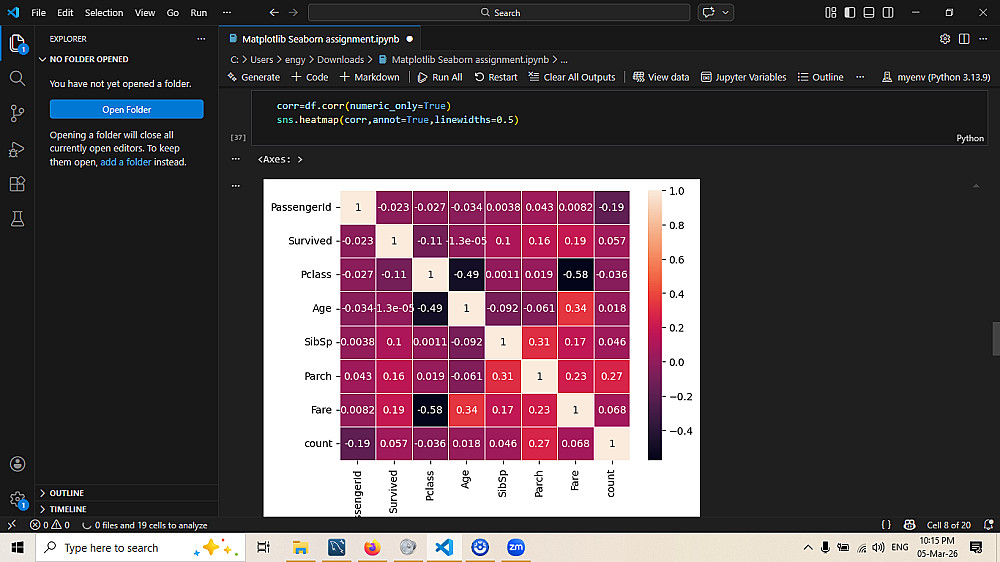Open the Run menu
The width and height of the screenshot is (1000, 562).
pyautogui.click(x=199, y=13)
